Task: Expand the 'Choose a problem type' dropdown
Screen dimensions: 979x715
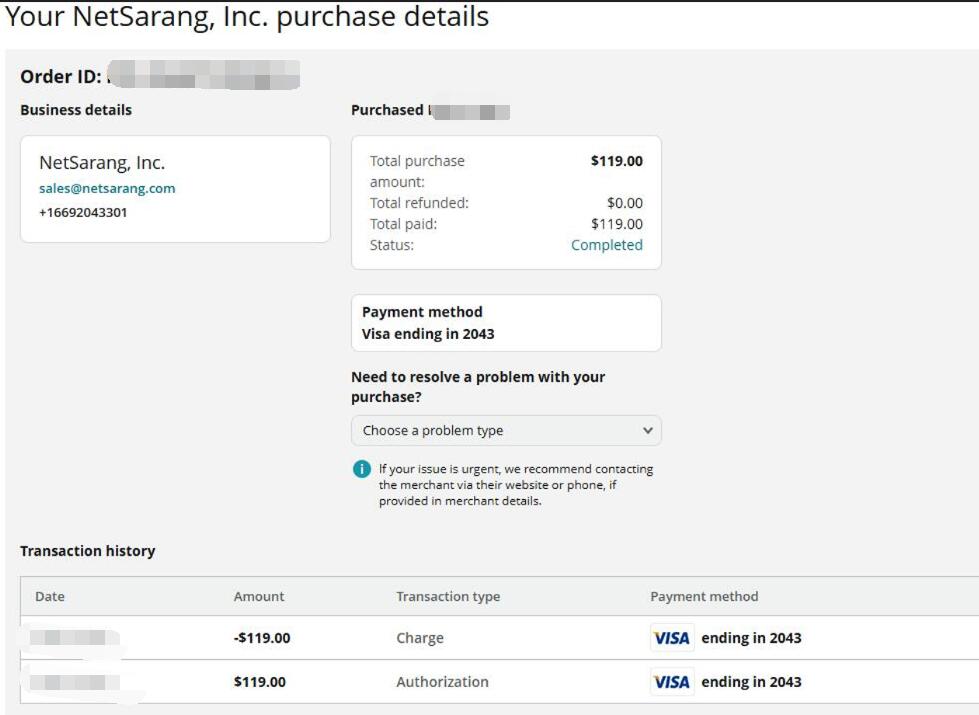Action: coord(506,431)
